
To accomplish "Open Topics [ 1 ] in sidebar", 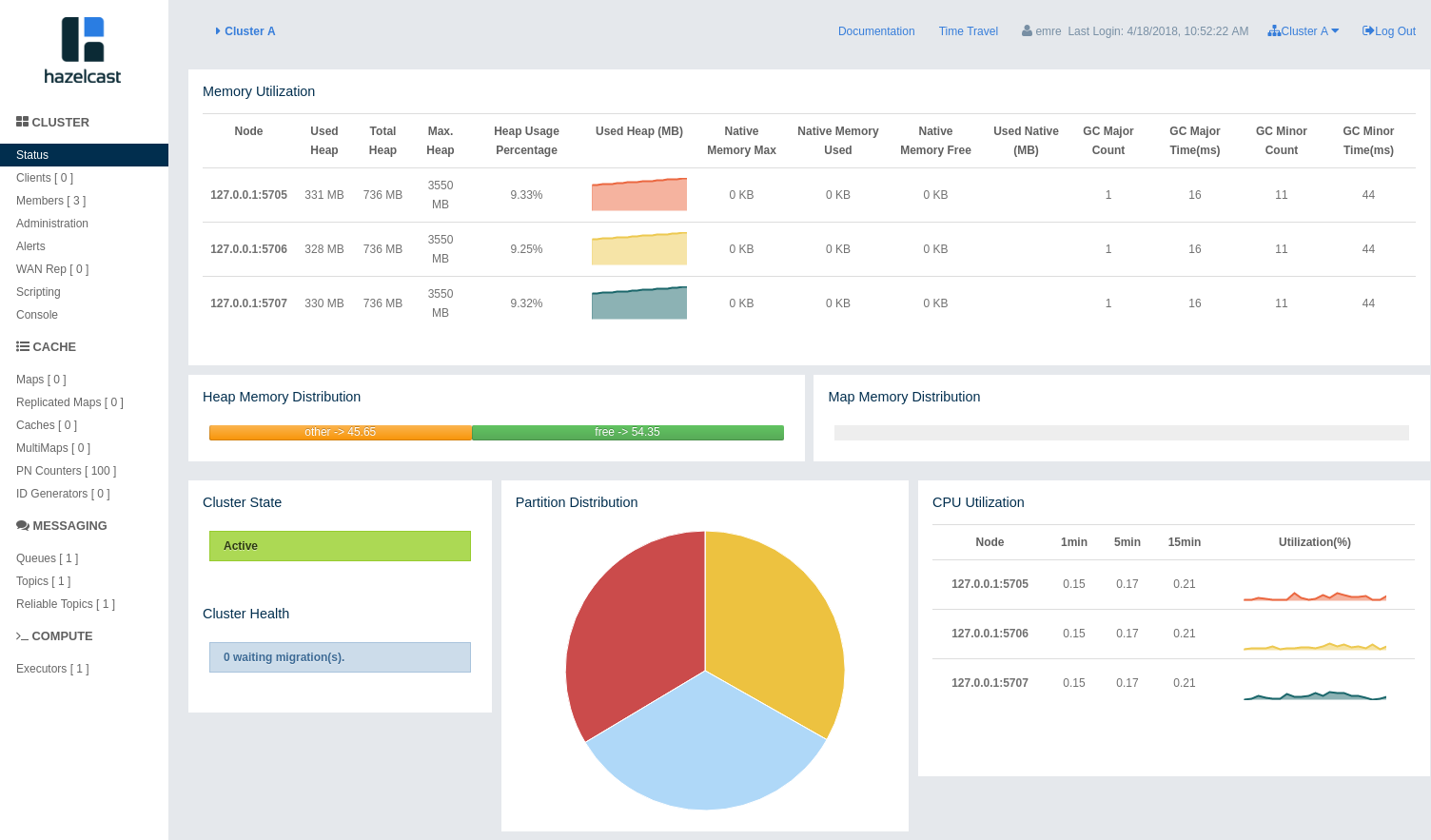I will [44, 581].
